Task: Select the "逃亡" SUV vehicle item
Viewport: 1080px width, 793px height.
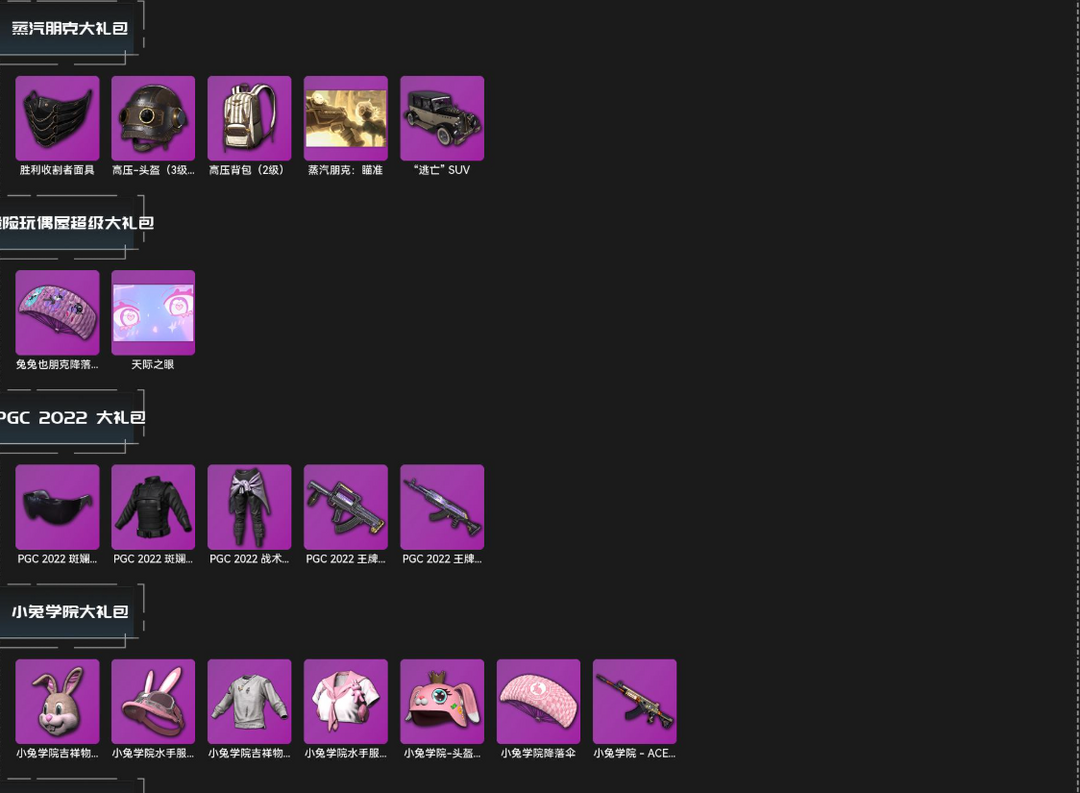Action: [442, 119]
